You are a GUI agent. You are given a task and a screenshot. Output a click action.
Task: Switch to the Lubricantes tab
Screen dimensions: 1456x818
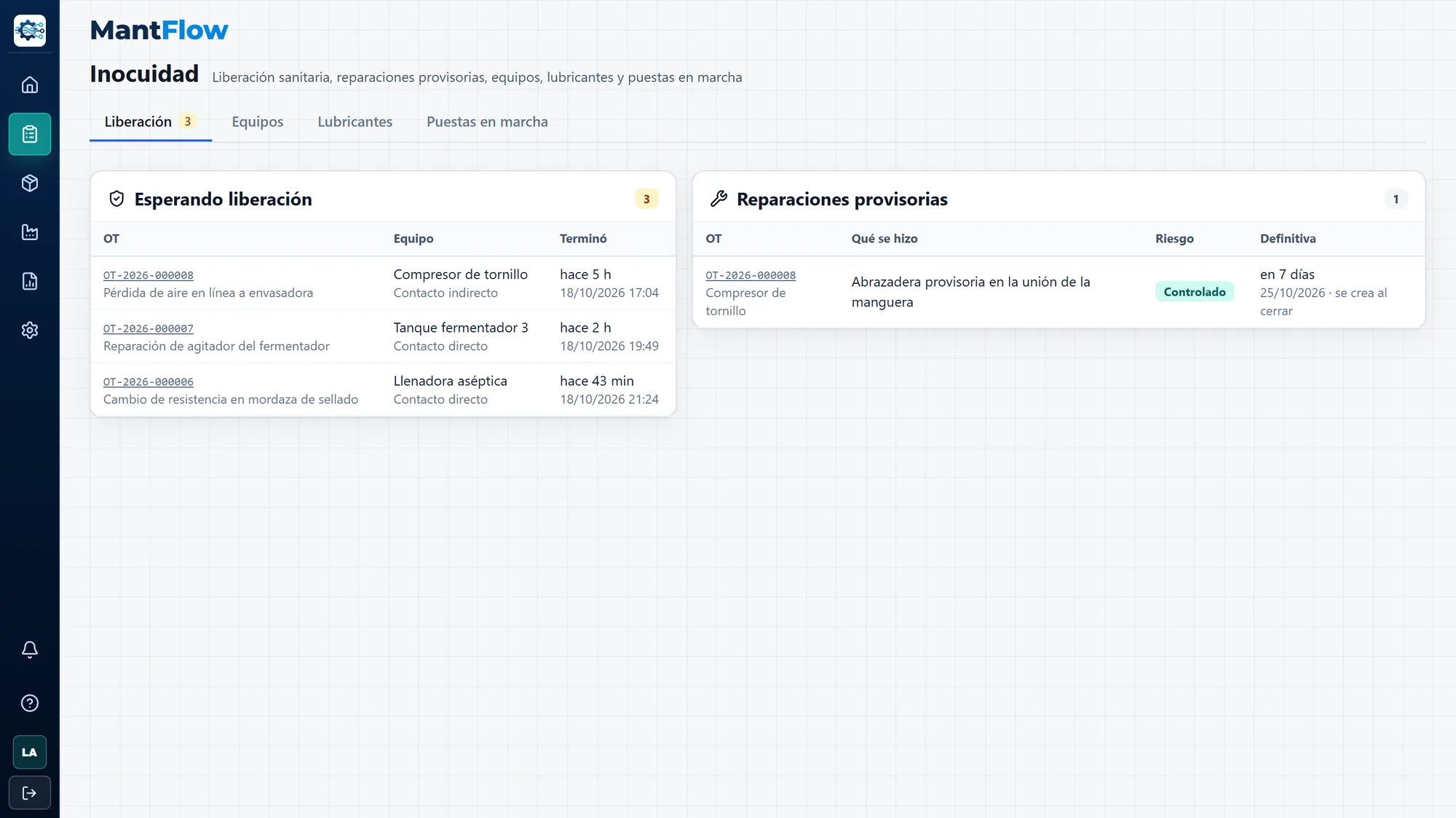point(355,122)
